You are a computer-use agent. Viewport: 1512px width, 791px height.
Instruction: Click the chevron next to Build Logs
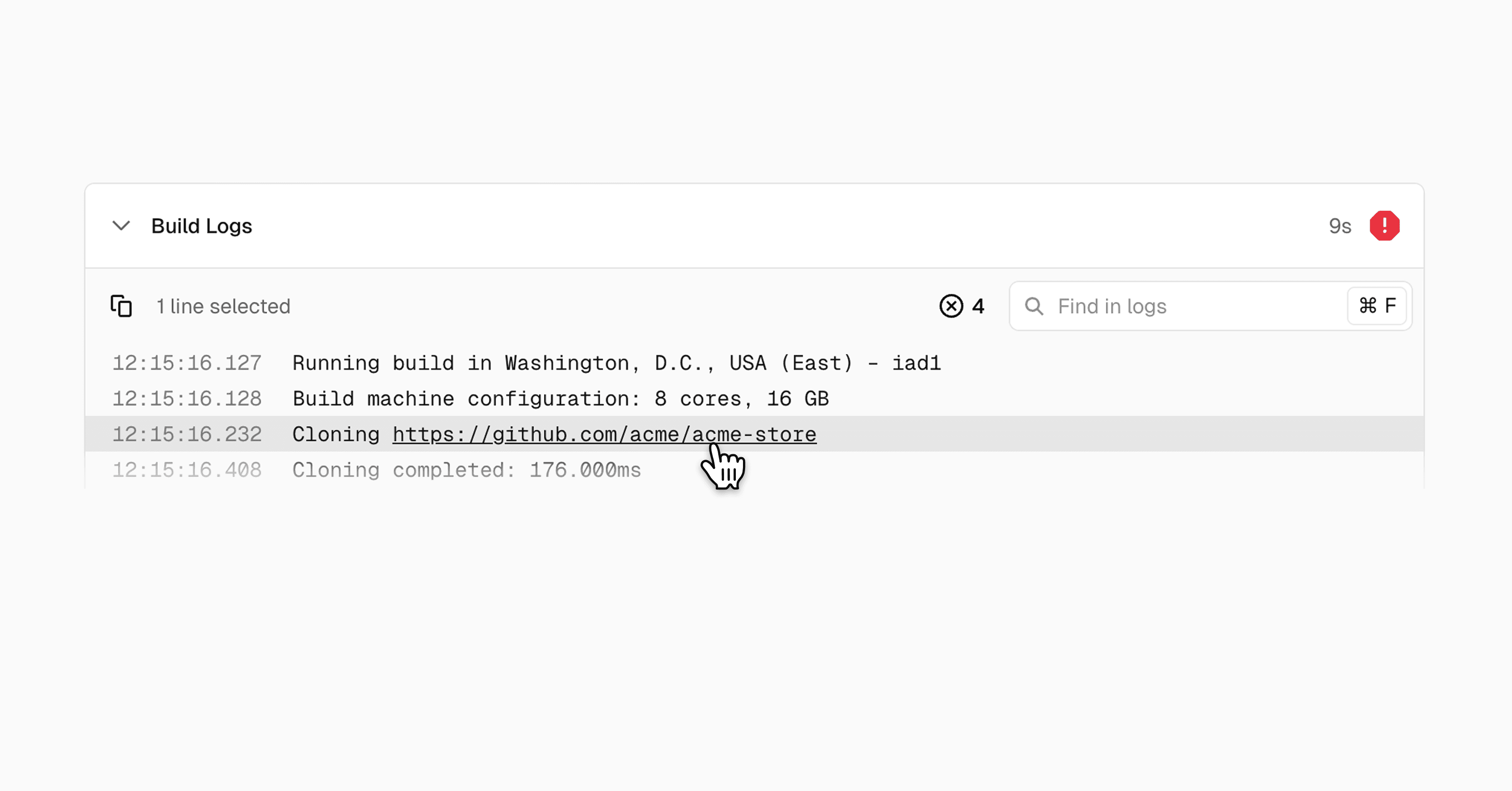pos(121,226)
